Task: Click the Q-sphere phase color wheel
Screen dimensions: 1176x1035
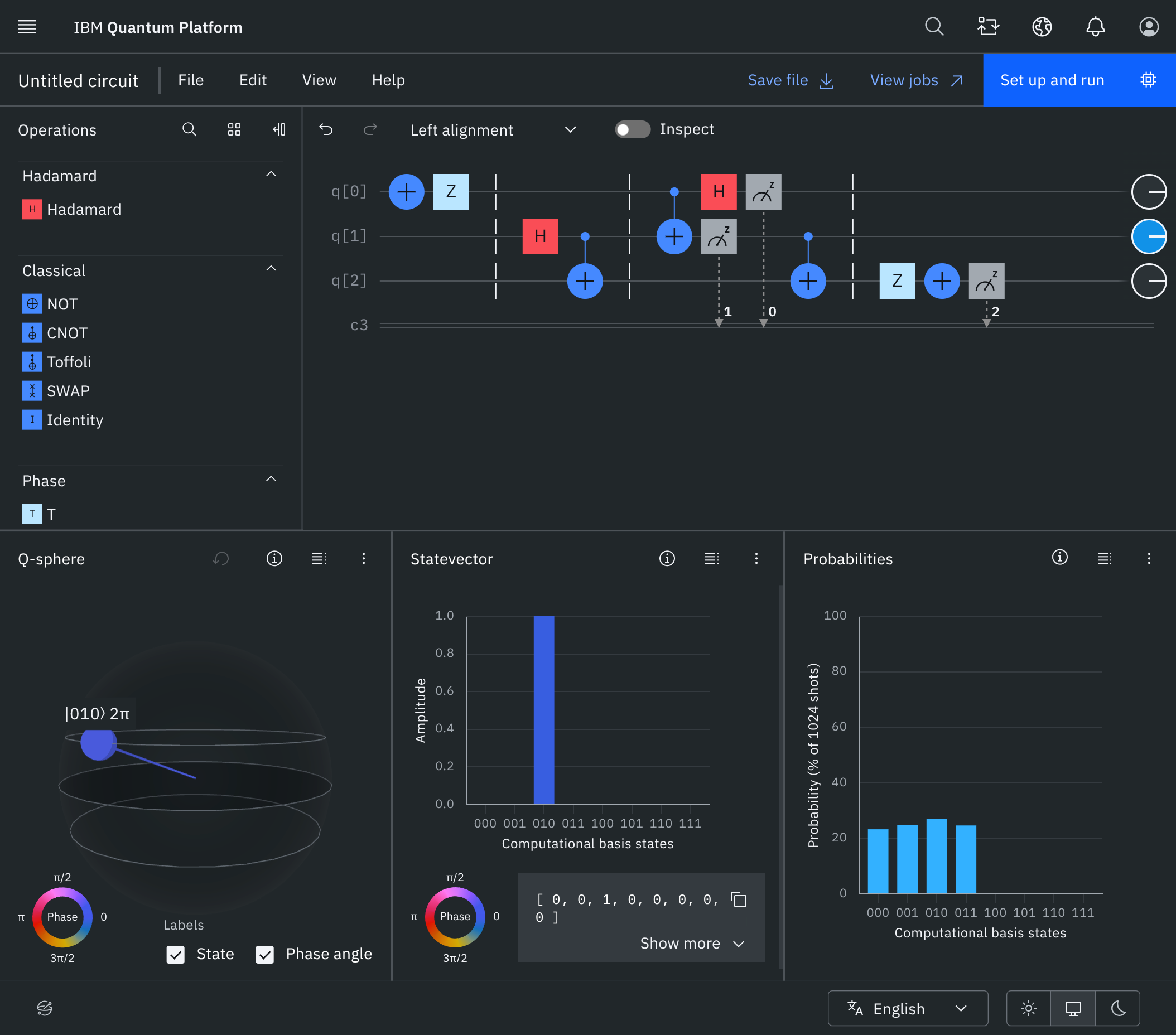Action: tap(61, 917)
